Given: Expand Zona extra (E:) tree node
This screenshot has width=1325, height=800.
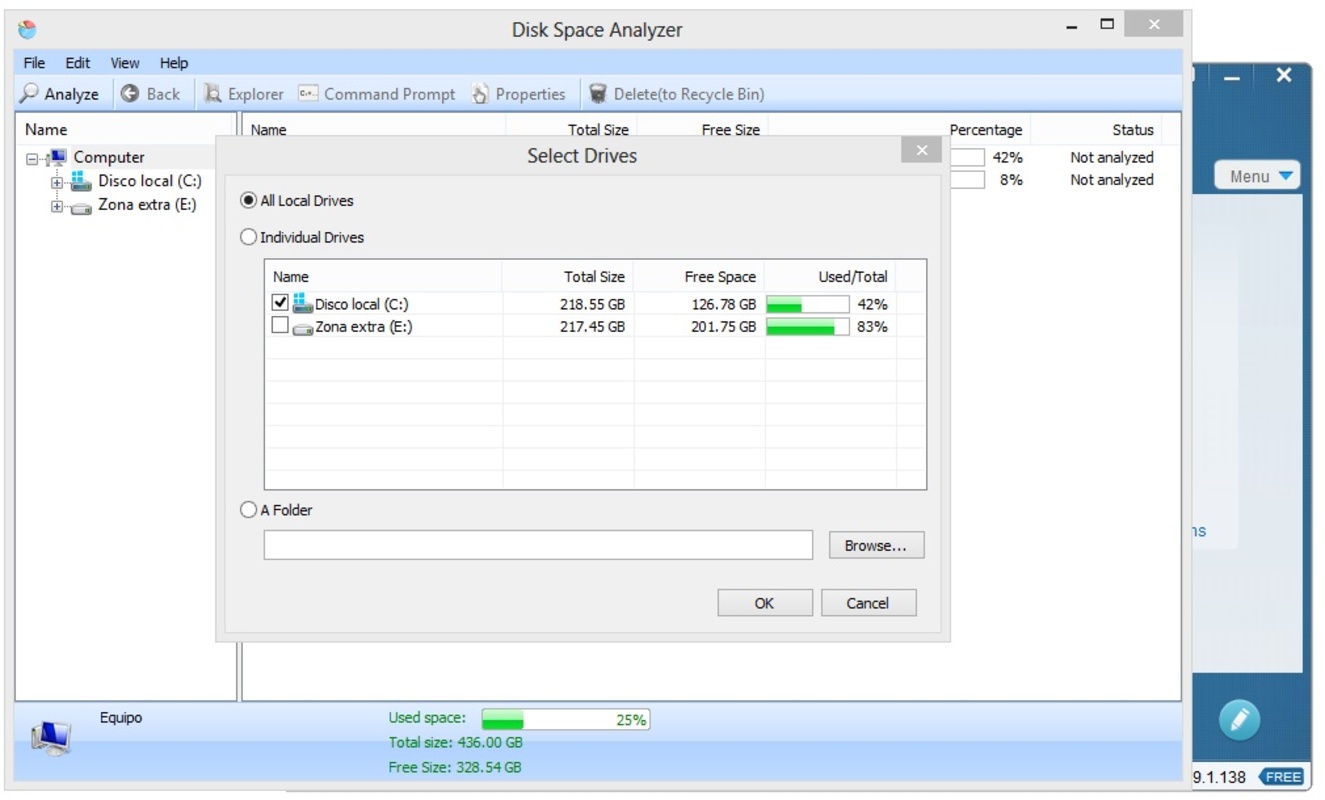Looking at the screenshot, I should [x=57, y=206].
